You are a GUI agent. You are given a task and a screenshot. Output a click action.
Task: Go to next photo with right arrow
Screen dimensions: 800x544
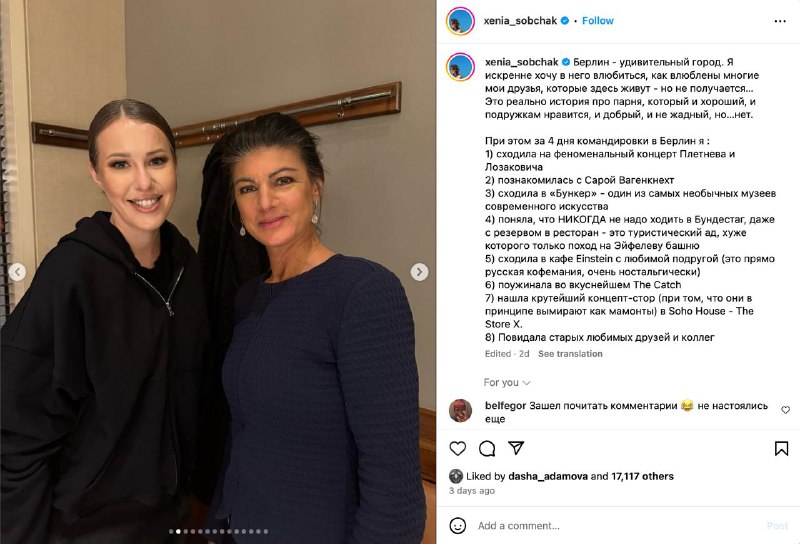click(x=419, y=272)
